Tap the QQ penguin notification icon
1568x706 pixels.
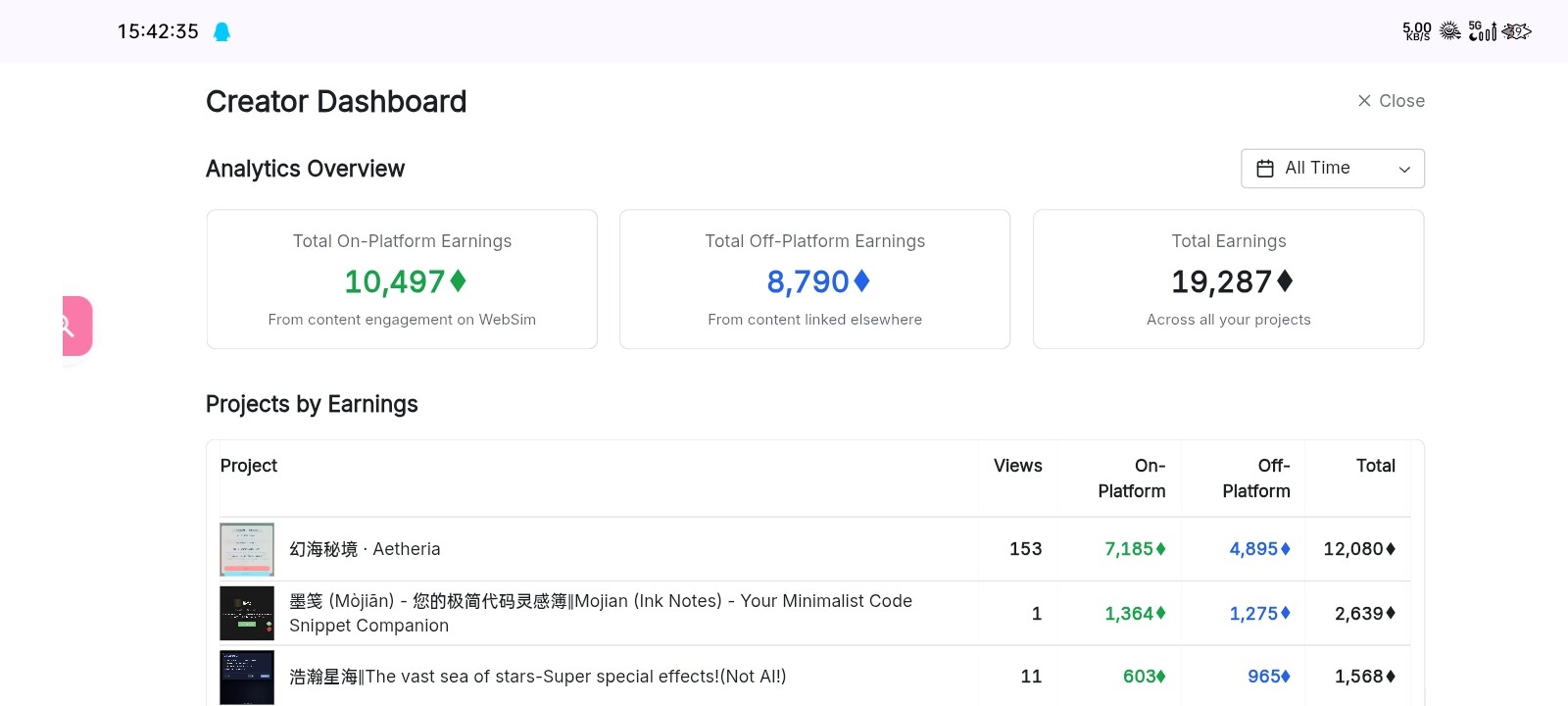[221, 31]
